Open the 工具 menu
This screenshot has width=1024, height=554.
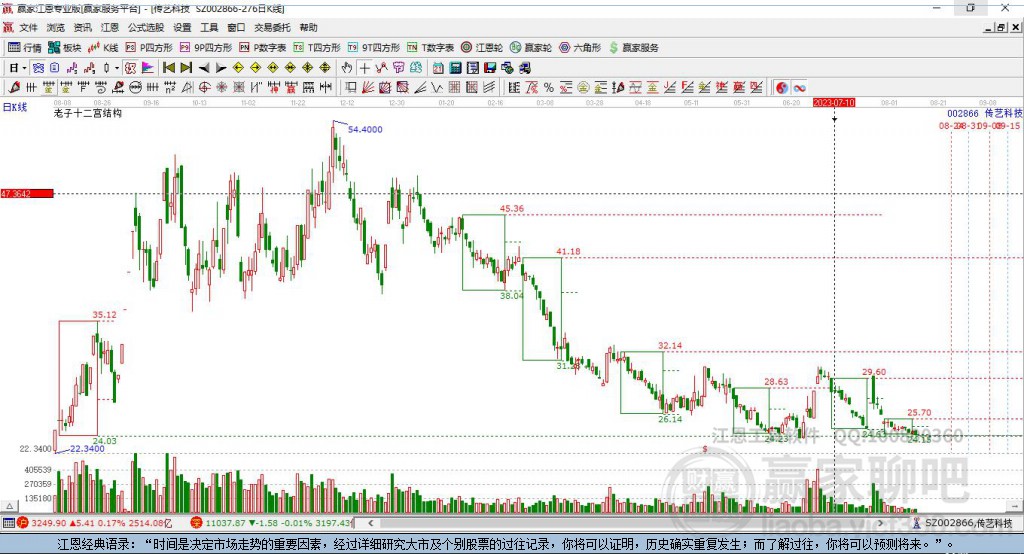click(x=209, y=27)
